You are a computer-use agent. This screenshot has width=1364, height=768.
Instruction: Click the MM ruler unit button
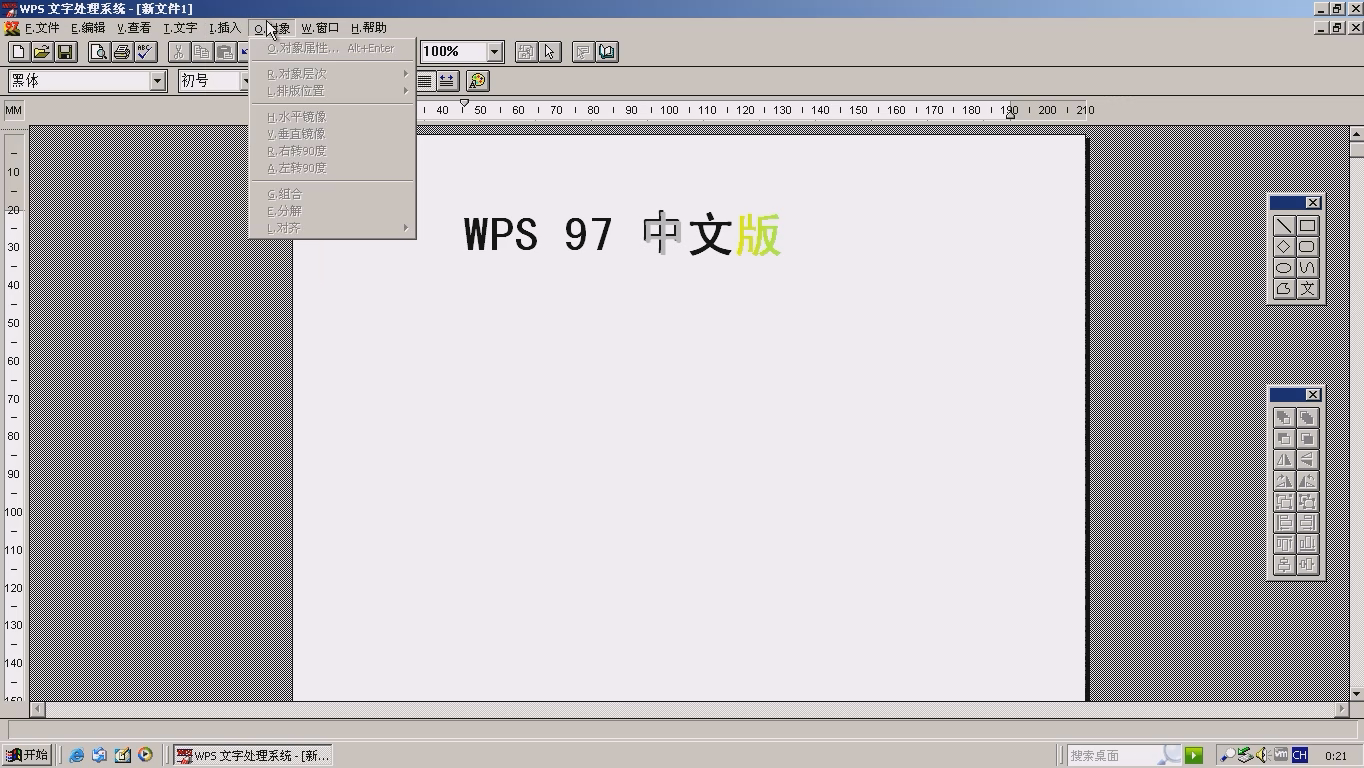(x=14, y=110)
